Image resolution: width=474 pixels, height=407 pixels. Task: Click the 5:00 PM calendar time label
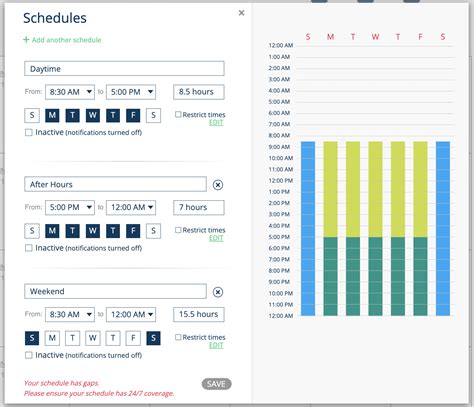279,237
